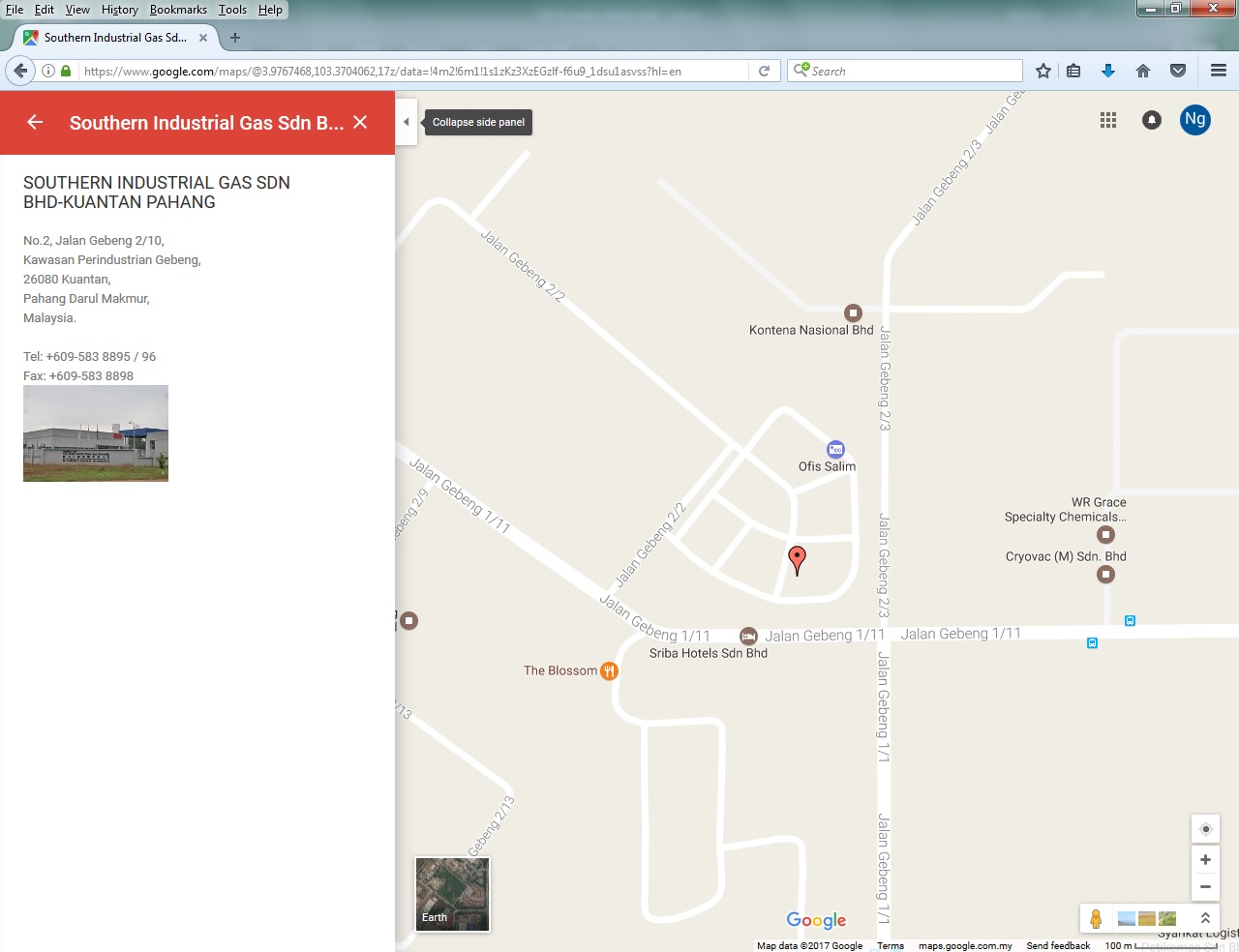This screenshot has height=952, width=1239.
Task: Open the Google apps grid
Action: [1108, 120]
